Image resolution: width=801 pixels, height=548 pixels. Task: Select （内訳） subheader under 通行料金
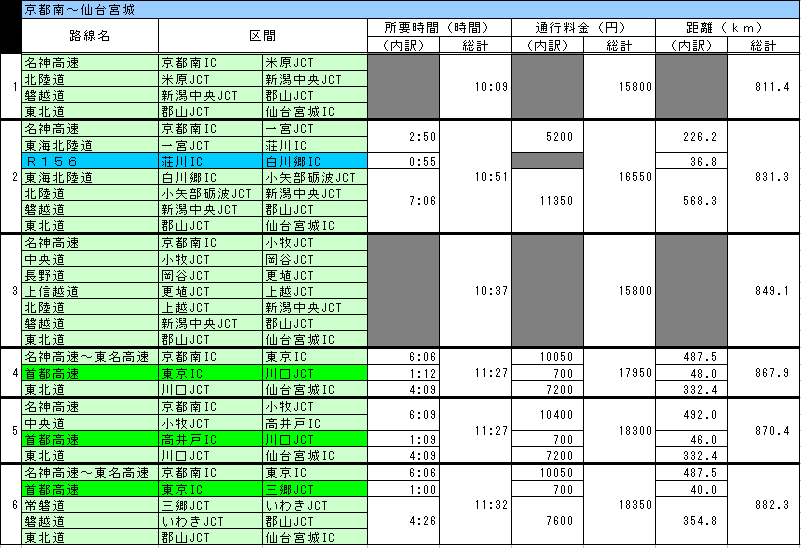click(x=547, y=45)
